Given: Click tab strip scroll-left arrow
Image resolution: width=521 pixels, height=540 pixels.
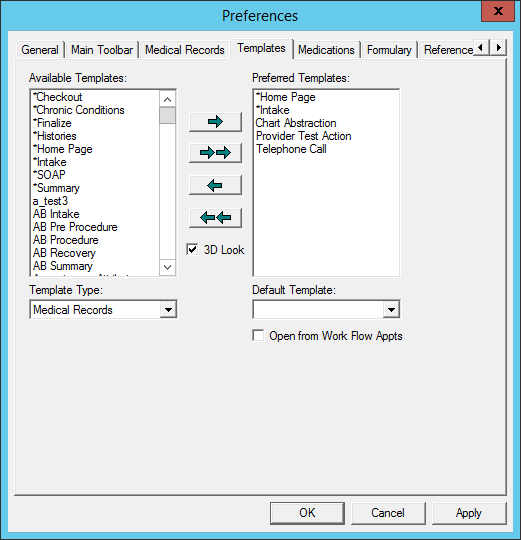Looking at the screenshot, I should [481, 47].
